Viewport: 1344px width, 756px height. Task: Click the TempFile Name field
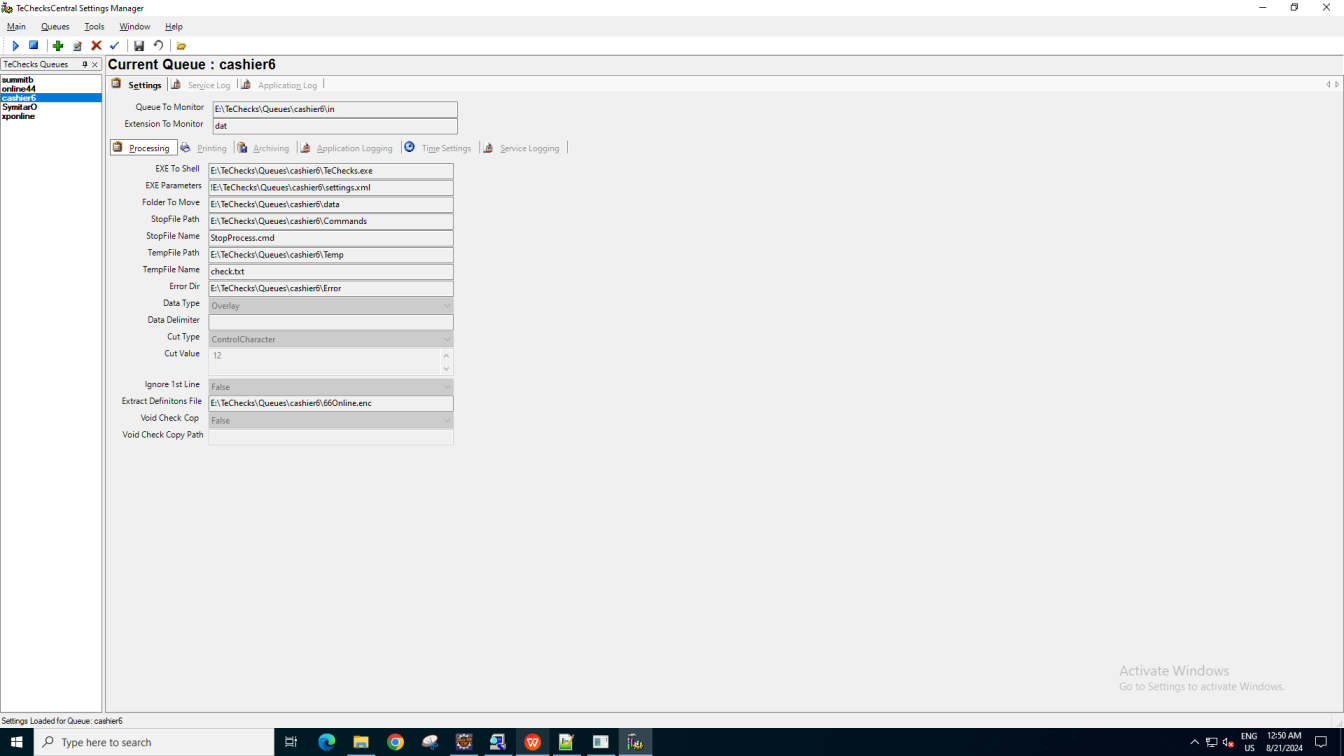[331, 271]
